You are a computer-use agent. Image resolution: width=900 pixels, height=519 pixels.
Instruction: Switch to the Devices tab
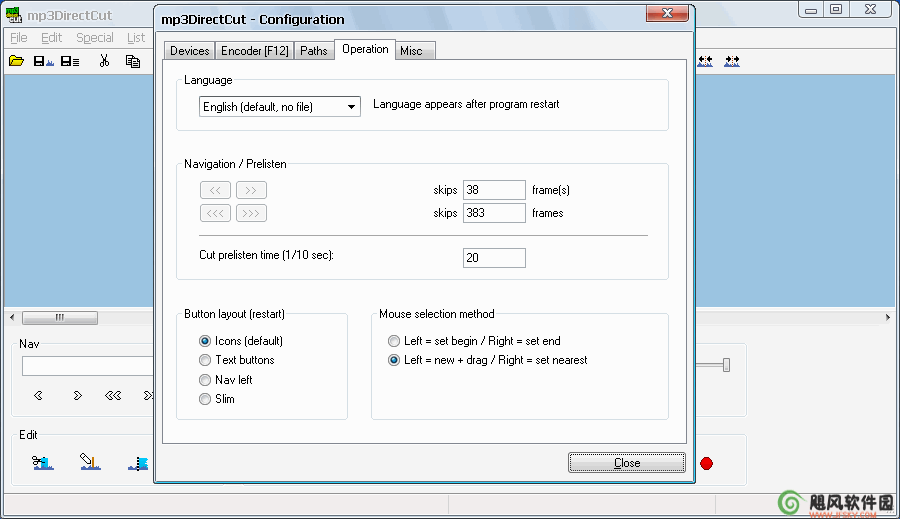tap(189, 51)
